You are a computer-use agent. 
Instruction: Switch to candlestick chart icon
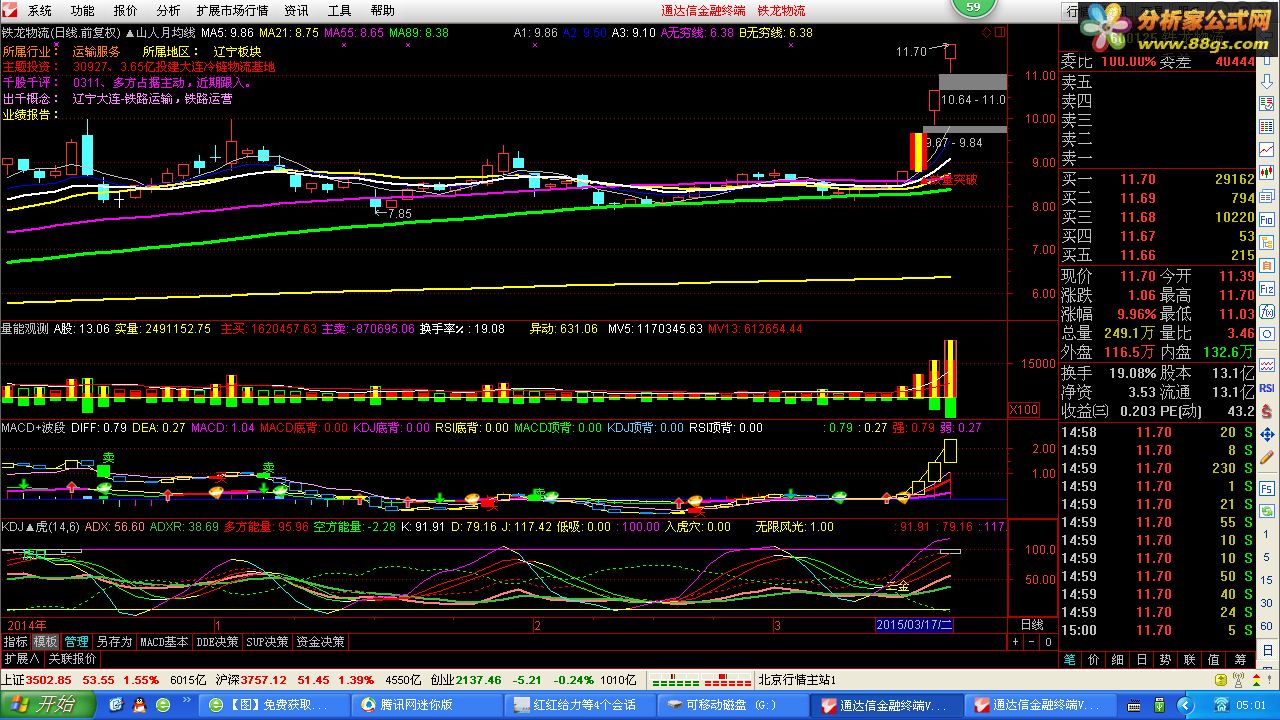(x=1267, y=172)
